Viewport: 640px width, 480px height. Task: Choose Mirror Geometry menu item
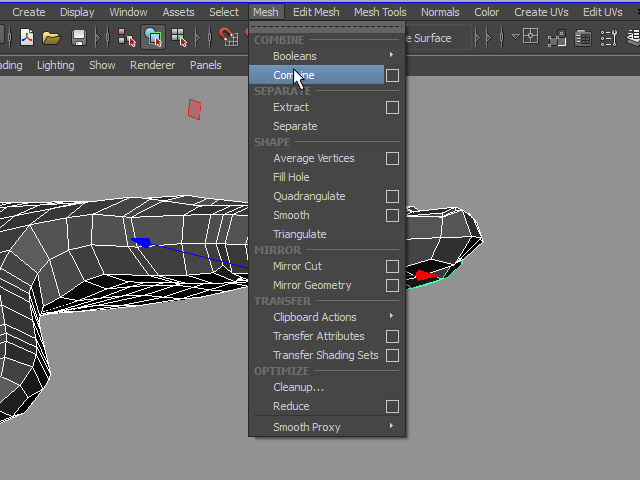click(x=312, y=285)
